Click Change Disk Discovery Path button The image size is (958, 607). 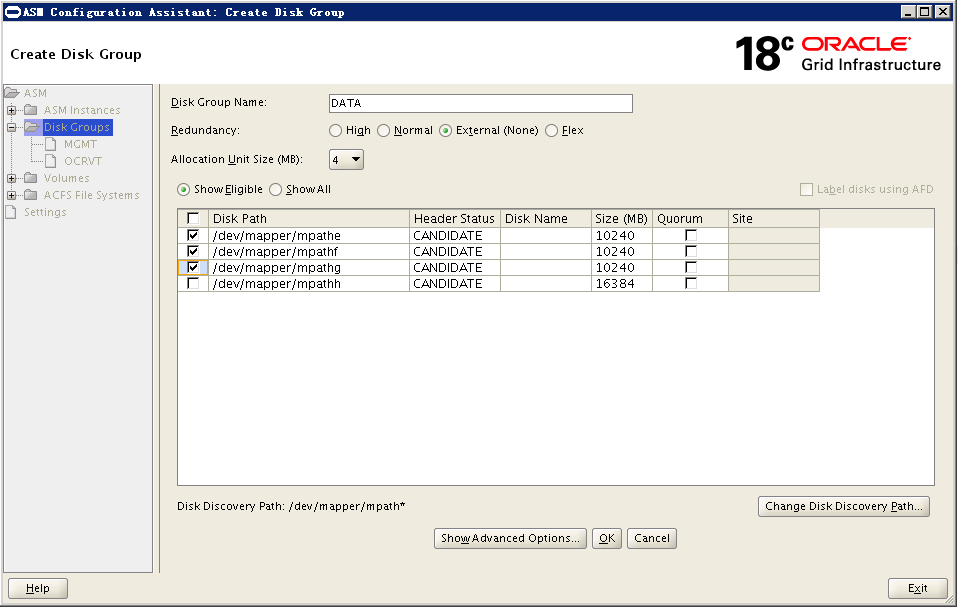(844, 506)
